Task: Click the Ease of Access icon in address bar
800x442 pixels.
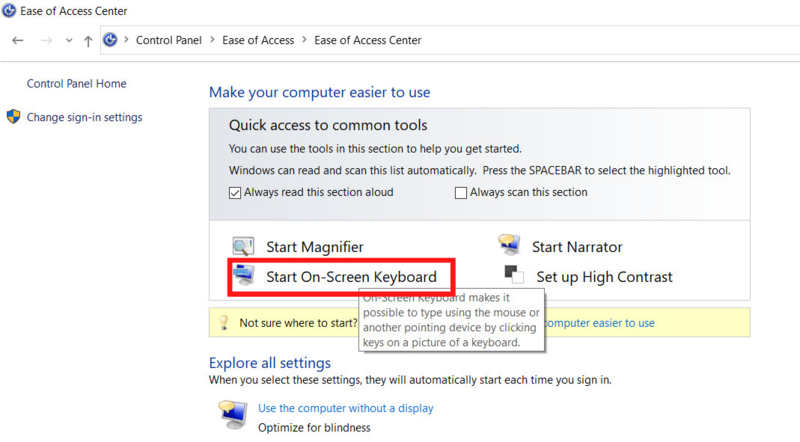Action: click(x=110, y=40)
